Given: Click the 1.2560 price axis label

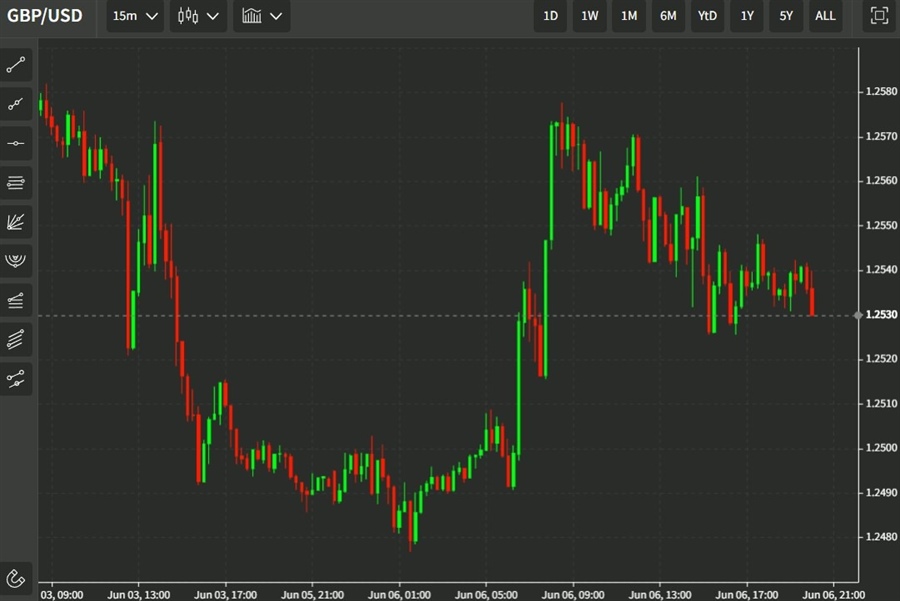Looking at the screenshot, I should pos(881,180).
